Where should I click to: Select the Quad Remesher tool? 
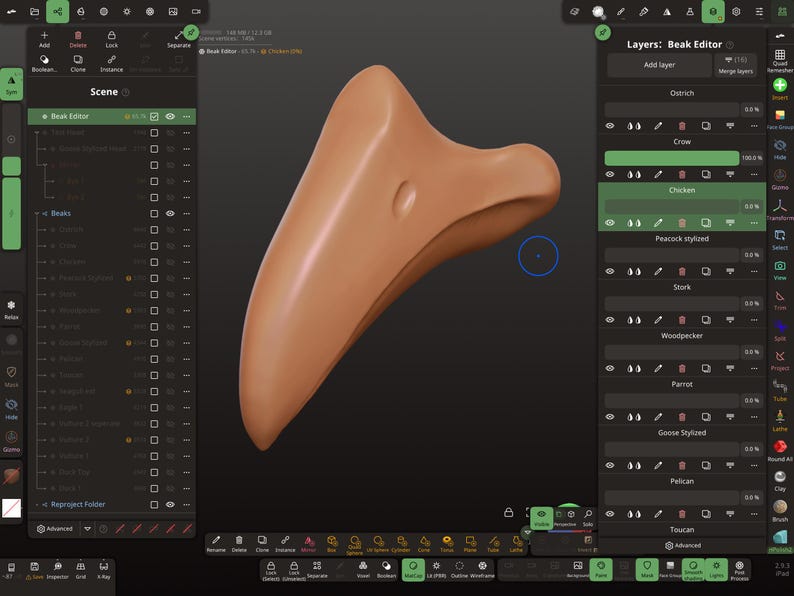(x=780, y=60)
